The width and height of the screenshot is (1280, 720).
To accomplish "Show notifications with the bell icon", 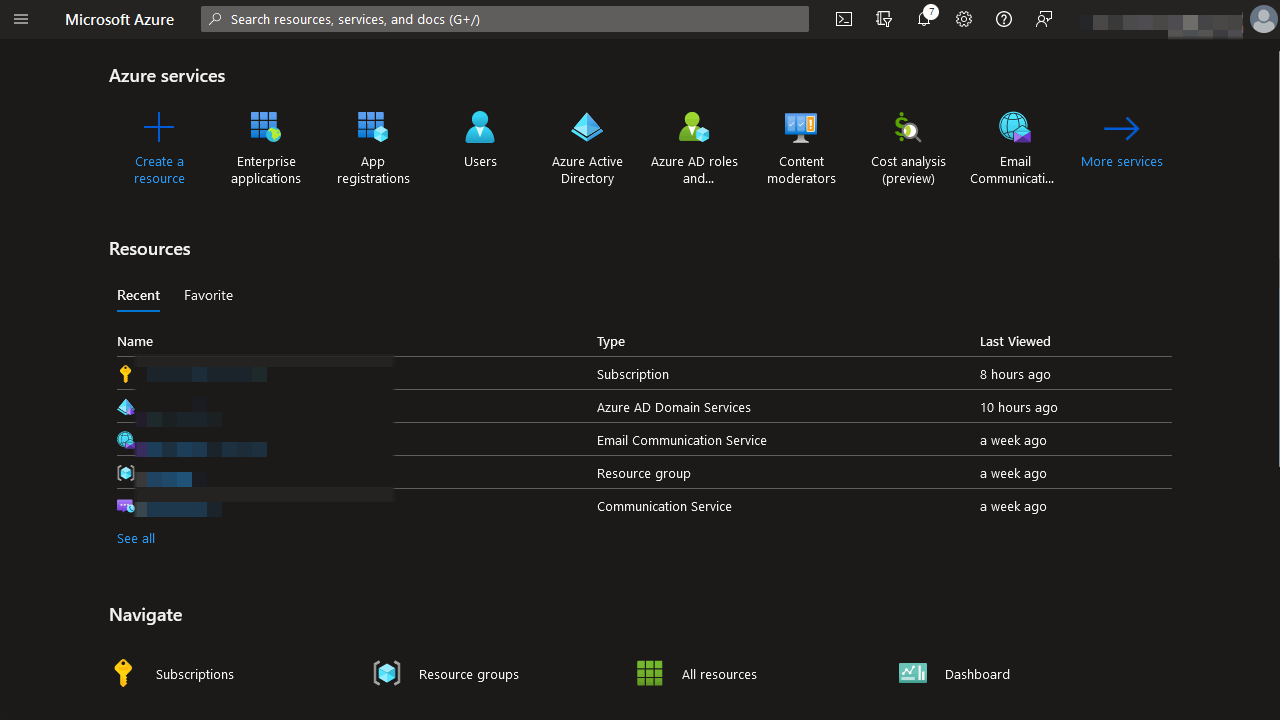I will point(924,19).
